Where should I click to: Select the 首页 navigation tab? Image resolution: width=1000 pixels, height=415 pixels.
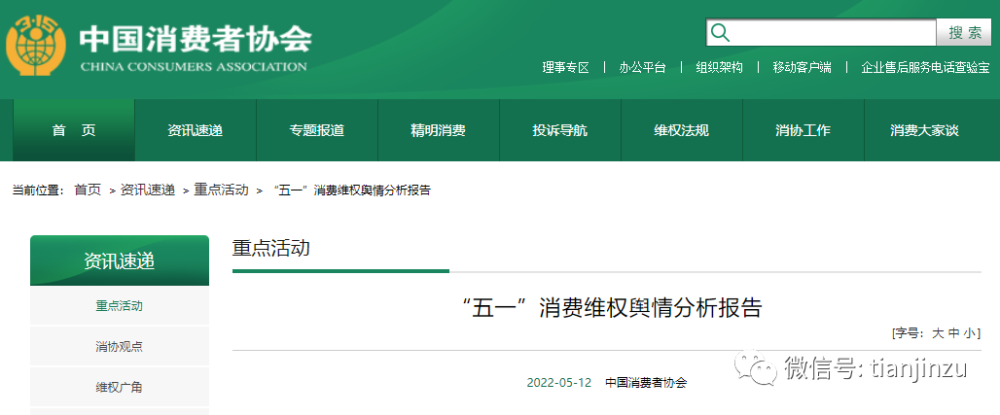[74, 130]
